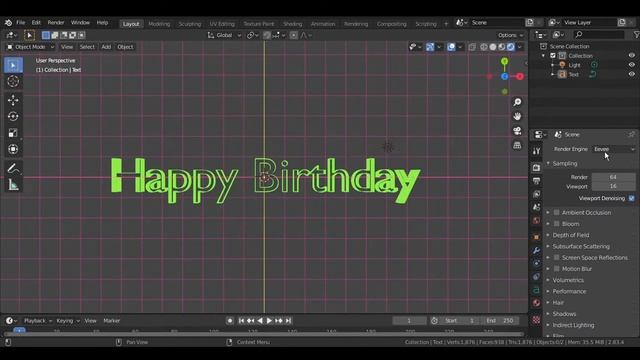Open the Global orientation dropdown
This screenshot has width=640, height=360.
pyautogui.click(x=224, y=36)
